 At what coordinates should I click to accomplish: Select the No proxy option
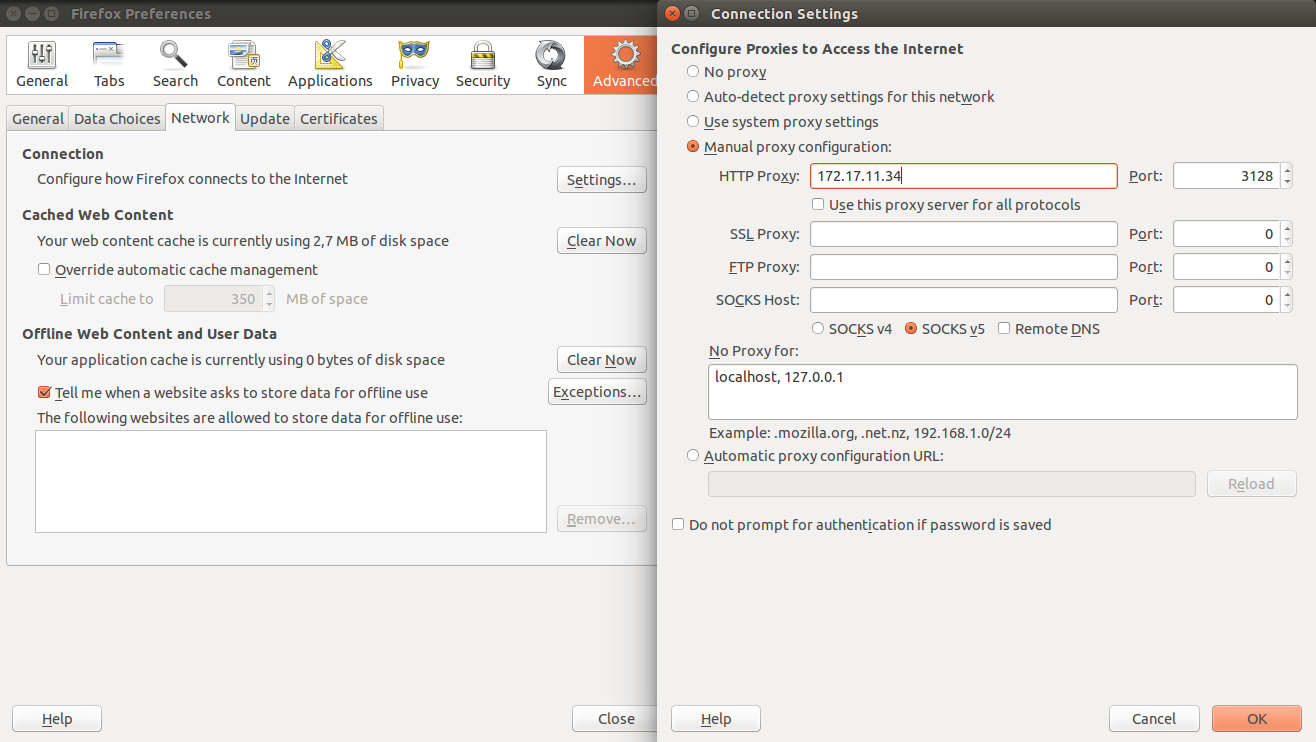(x=693, y=72)
